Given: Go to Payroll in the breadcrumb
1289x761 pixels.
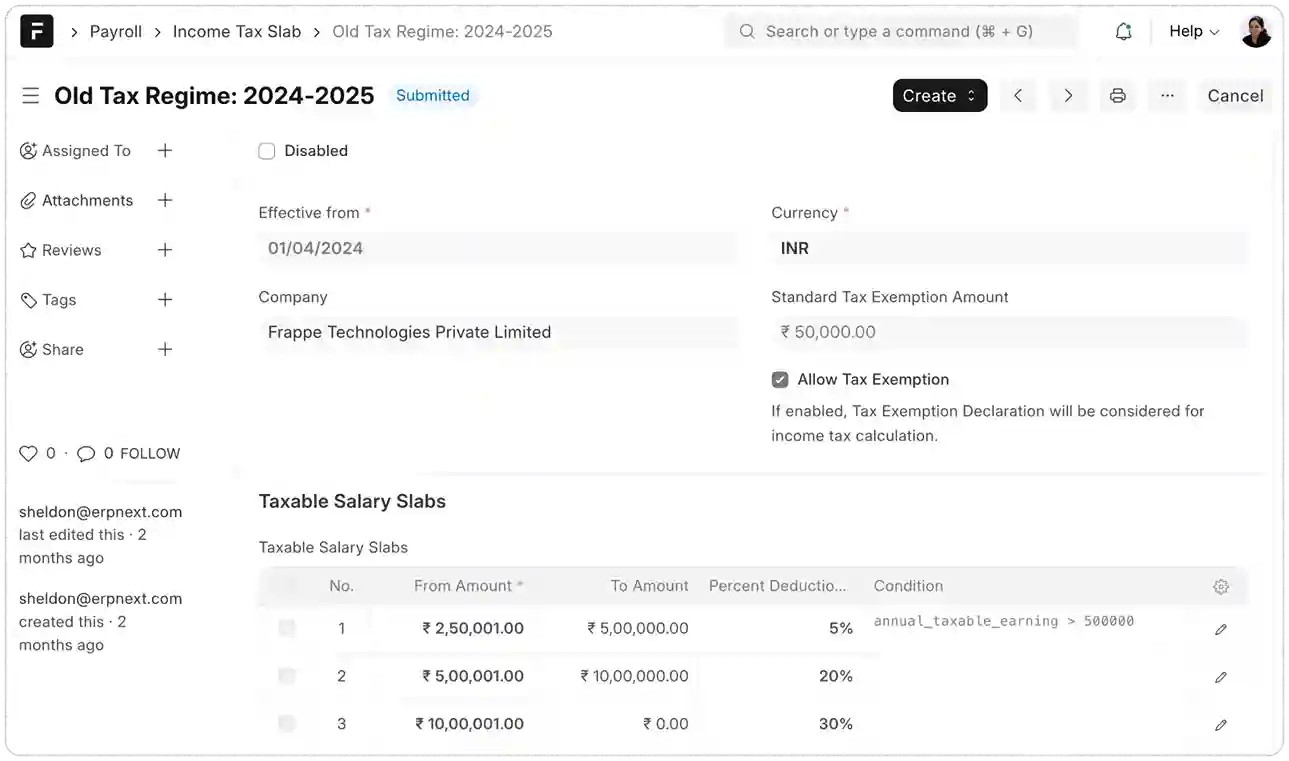Looking at the screenshot, I should coord(115,31).
